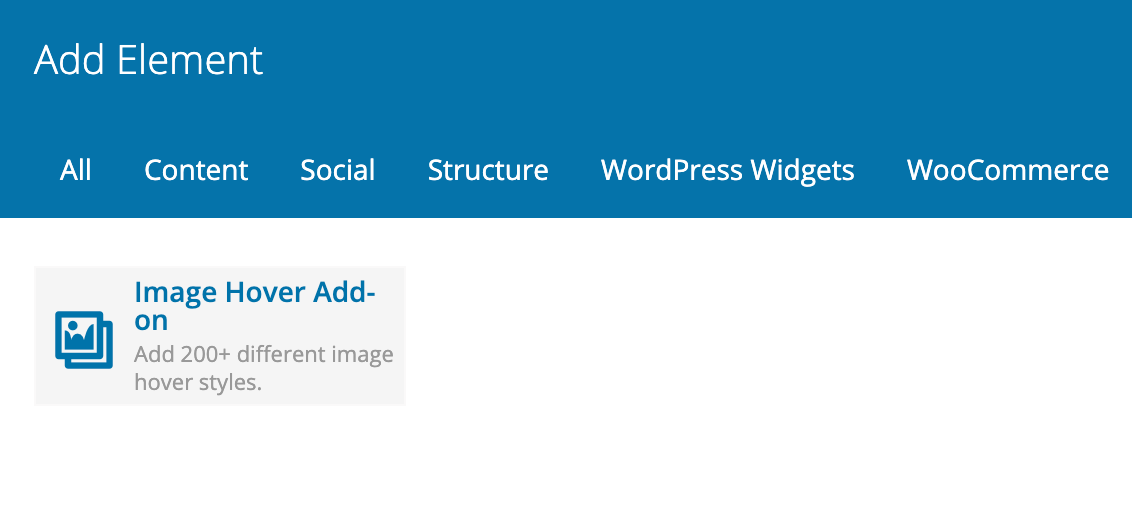This screenshot has height=516, width=1132.
Task: Click the Image Hover Add-on icon
Action: (84, 339)
